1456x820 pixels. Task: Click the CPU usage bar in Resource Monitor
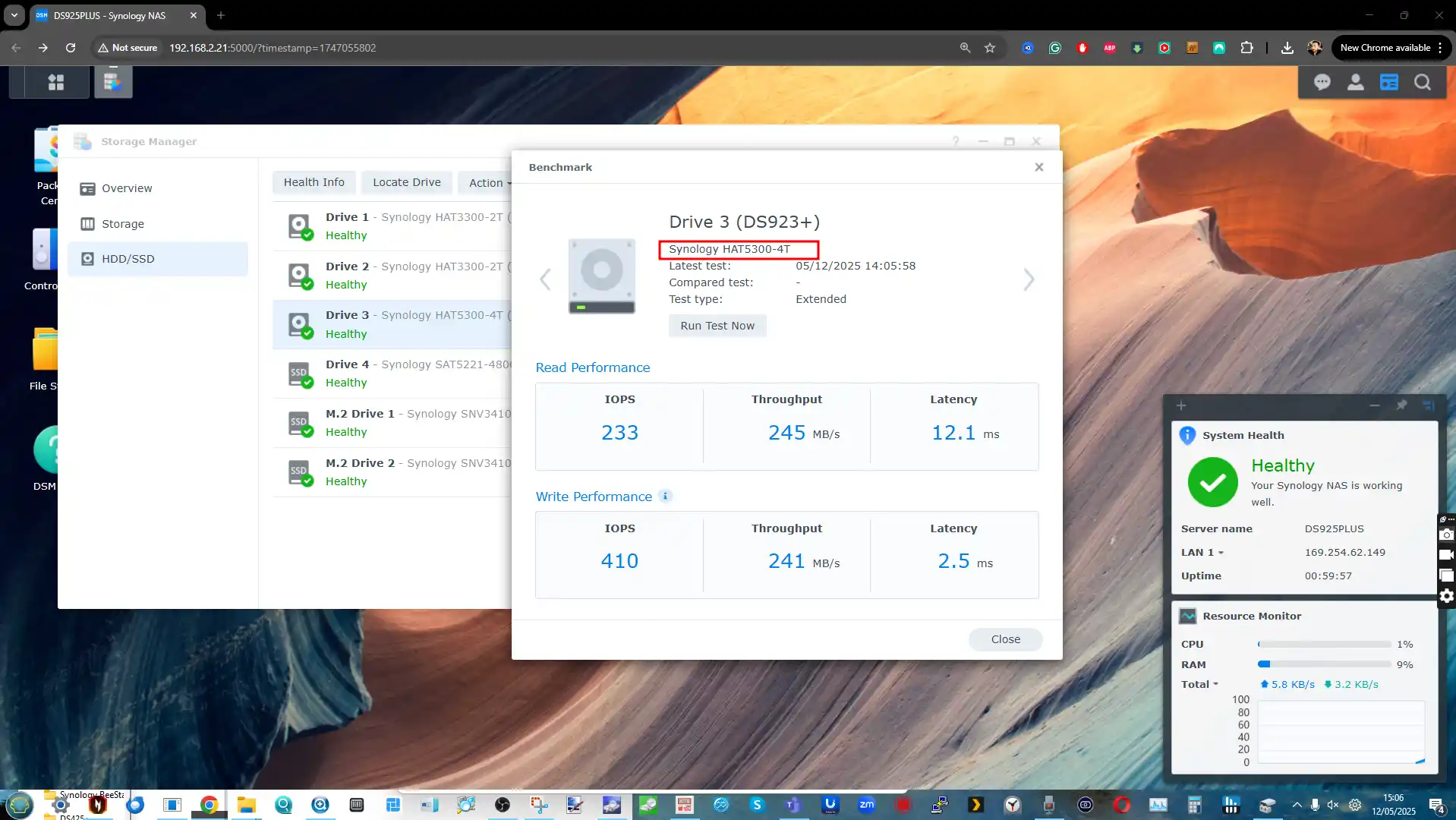click(1324, 644)
